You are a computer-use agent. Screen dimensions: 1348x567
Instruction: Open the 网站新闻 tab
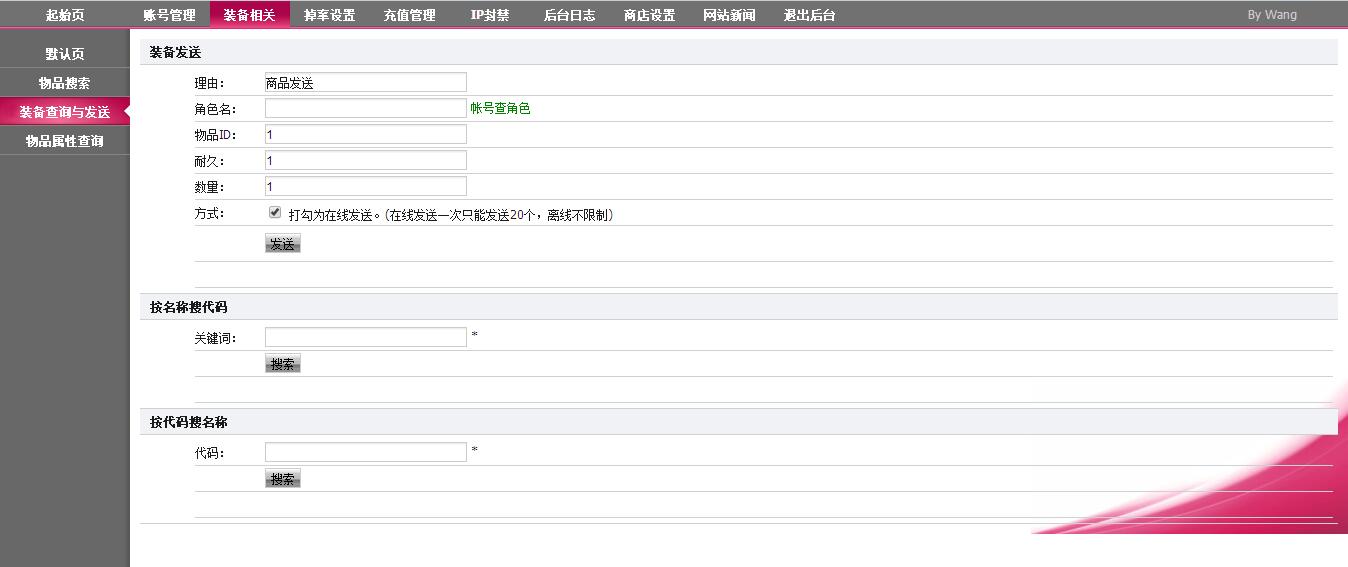[729, 15]
